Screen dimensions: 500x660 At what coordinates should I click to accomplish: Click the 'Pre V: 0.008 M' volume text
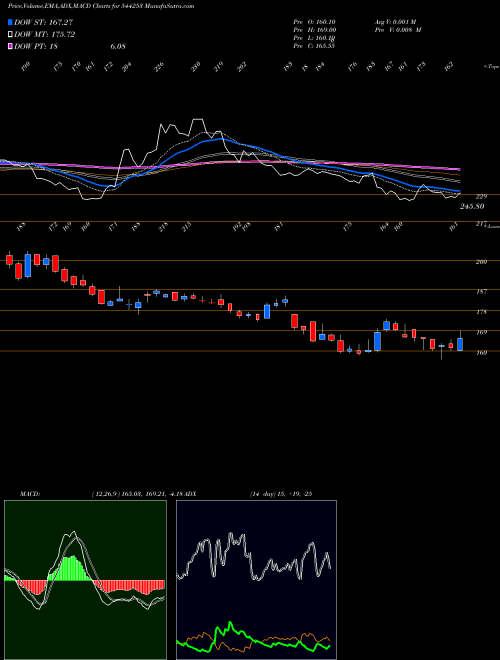(397, 30)
